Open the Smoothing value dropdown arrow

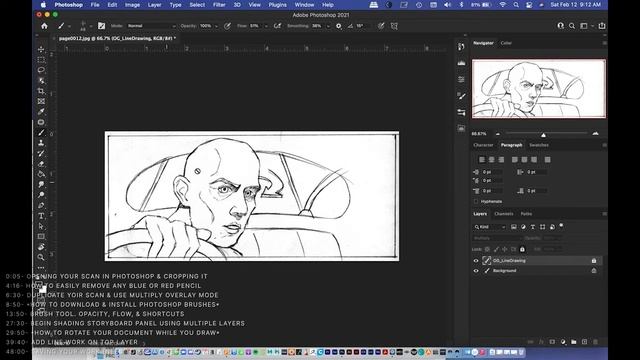tap(328, 26)
